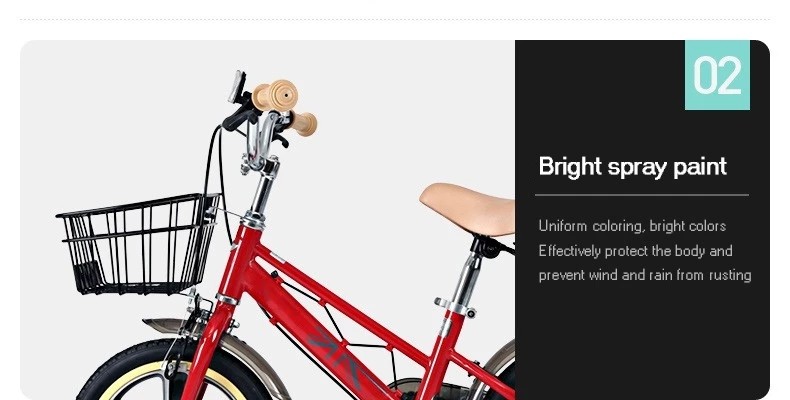Viewport: 790px width, 400px height.
Task: Click the wooden-colored handlebar grip
Action: click(x=276, y=96)
